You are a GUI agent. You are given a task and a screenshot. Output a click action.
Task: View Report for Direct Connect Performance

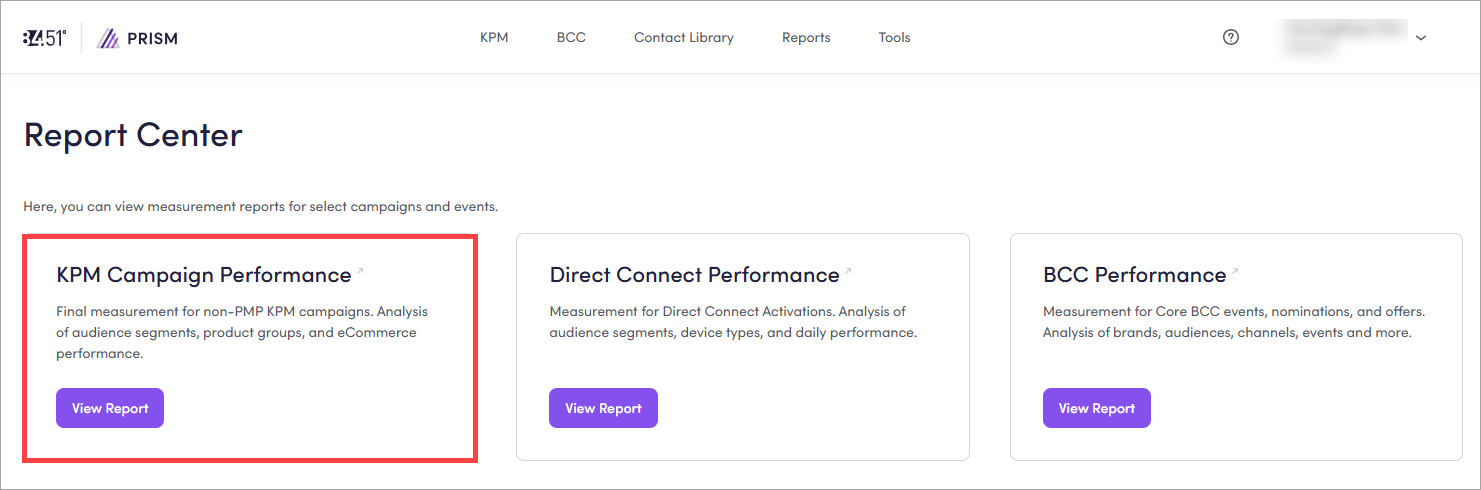coord(603,408)
